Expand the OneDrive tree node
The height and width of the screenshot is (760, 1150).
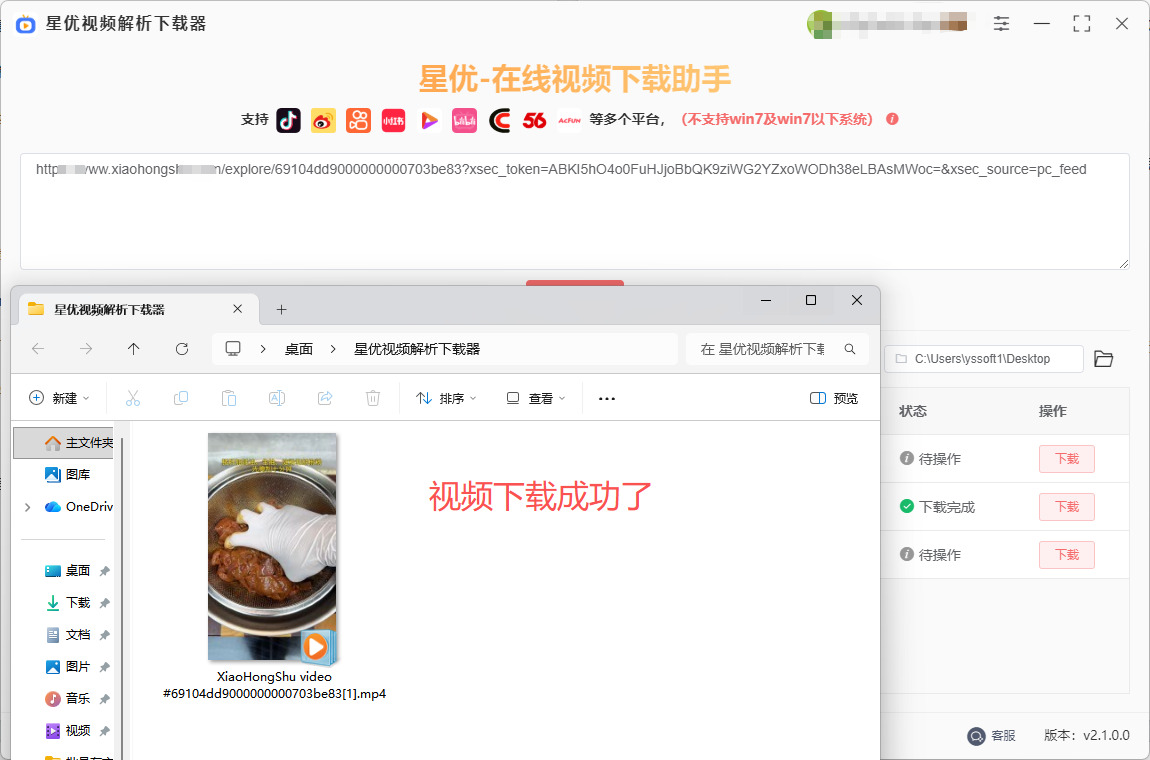pos(28,507)
